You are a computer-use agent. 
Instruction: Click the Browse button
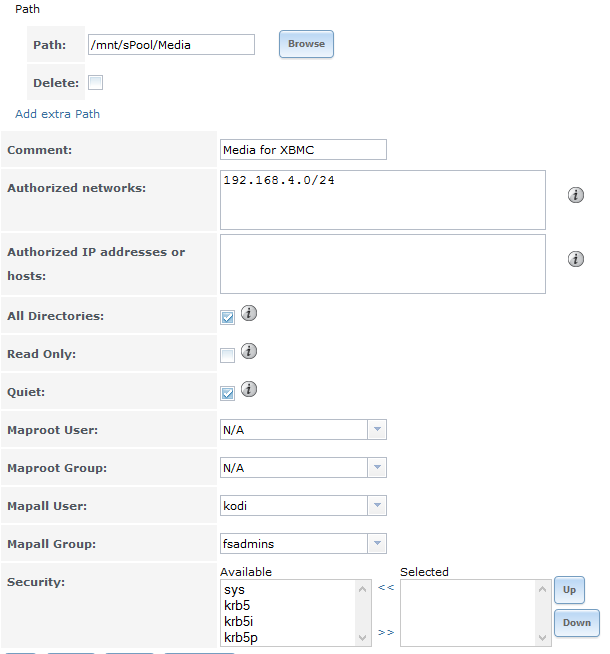pyautogui.click(x=306, y=44)
